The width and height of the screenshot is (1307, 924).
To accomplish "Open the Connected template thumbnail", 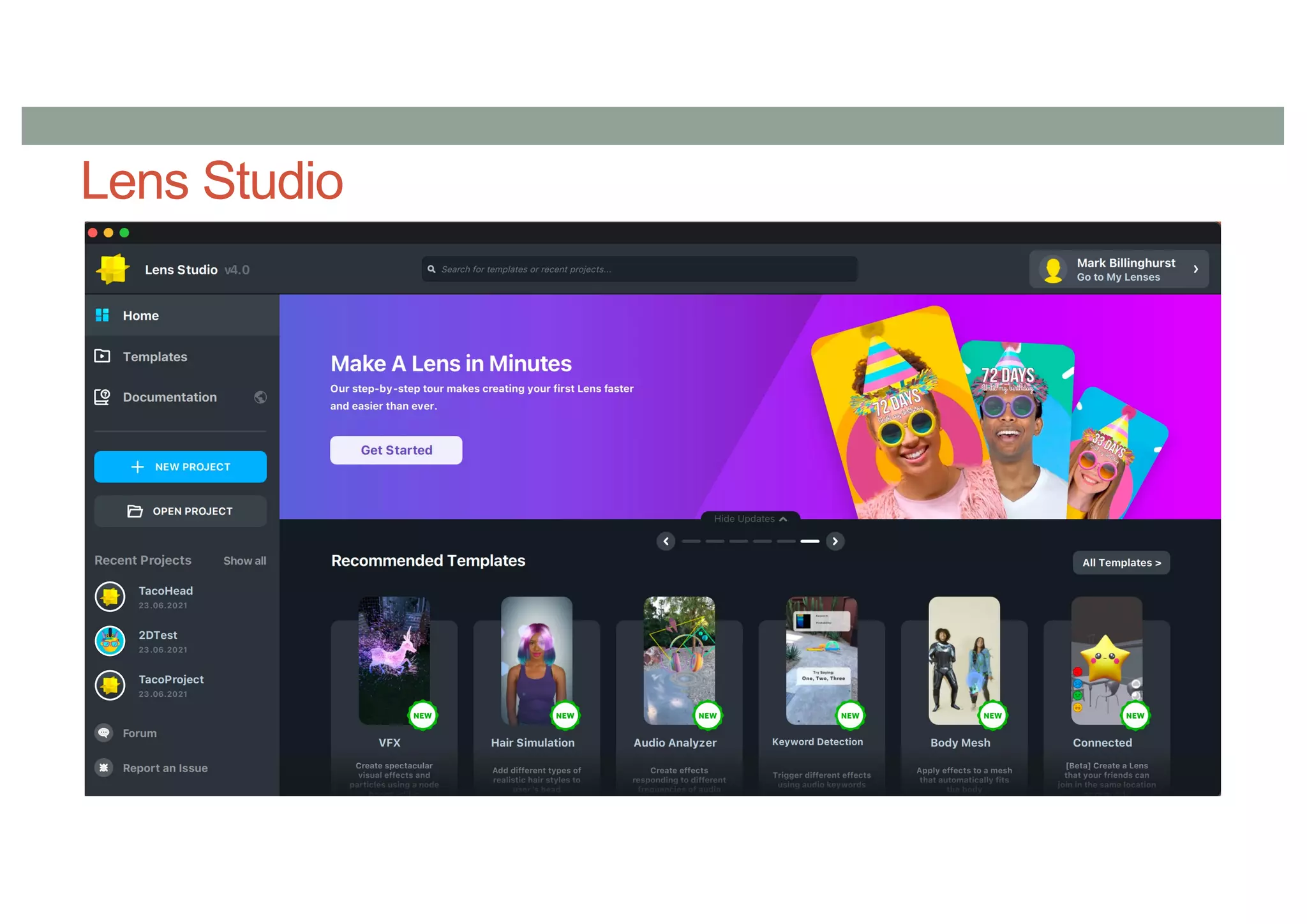I will (x=1107, y=660).
